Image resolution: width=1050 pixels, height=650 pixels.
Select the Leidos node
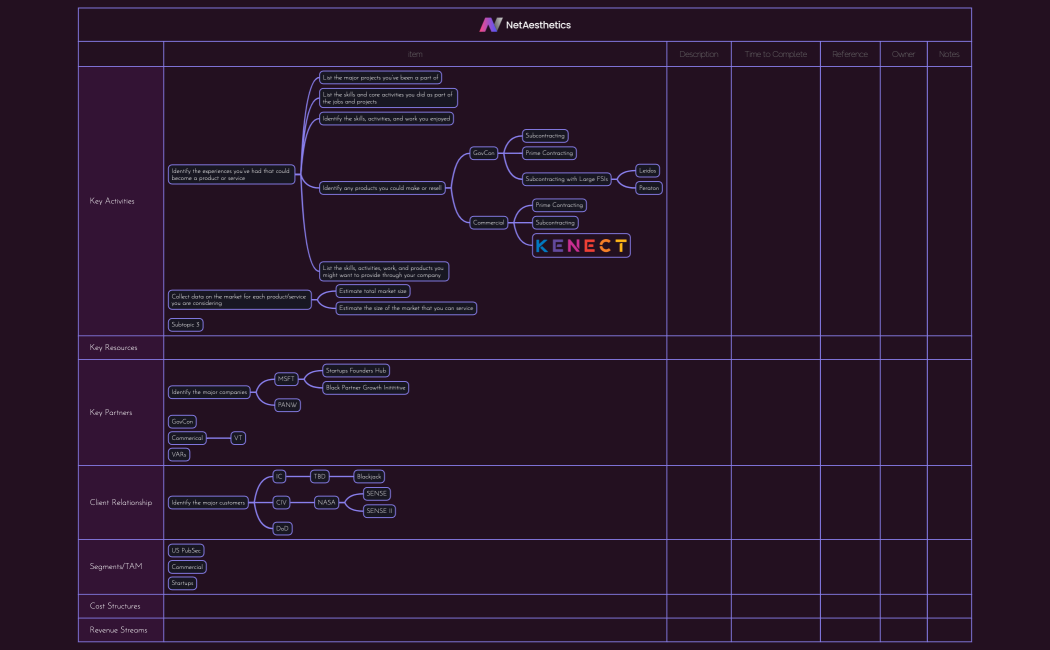pyautogui.click(x=648, y=171)
